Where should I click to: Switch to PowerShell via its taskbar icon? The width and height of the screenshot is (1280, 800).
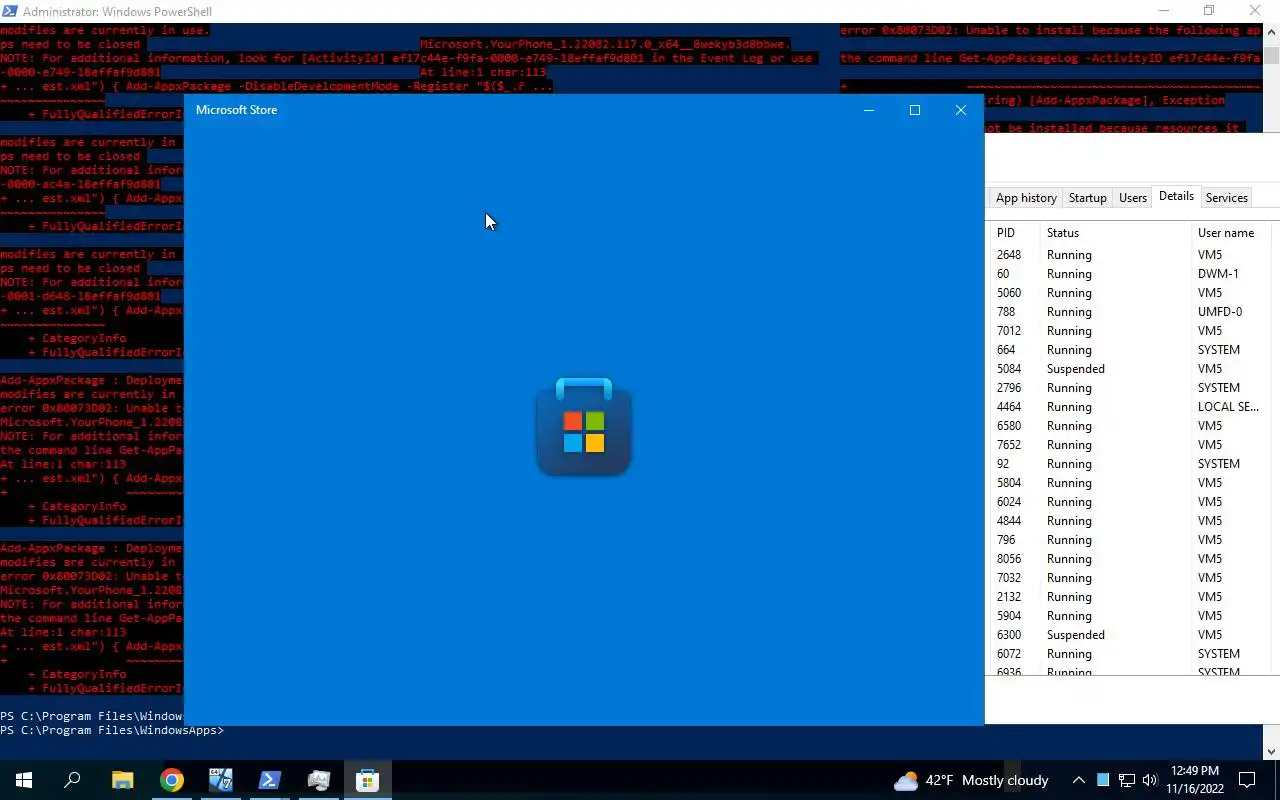pos(270,780)
